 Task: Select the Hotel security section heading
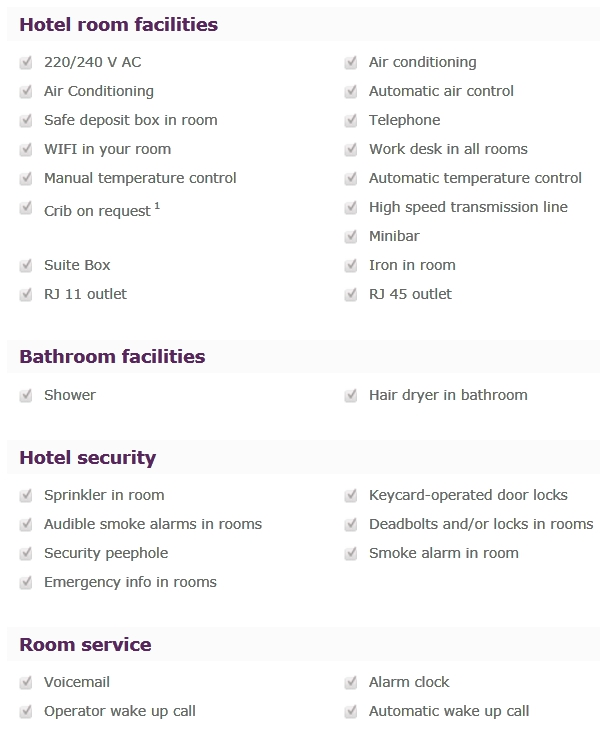(x=88, y=458)
